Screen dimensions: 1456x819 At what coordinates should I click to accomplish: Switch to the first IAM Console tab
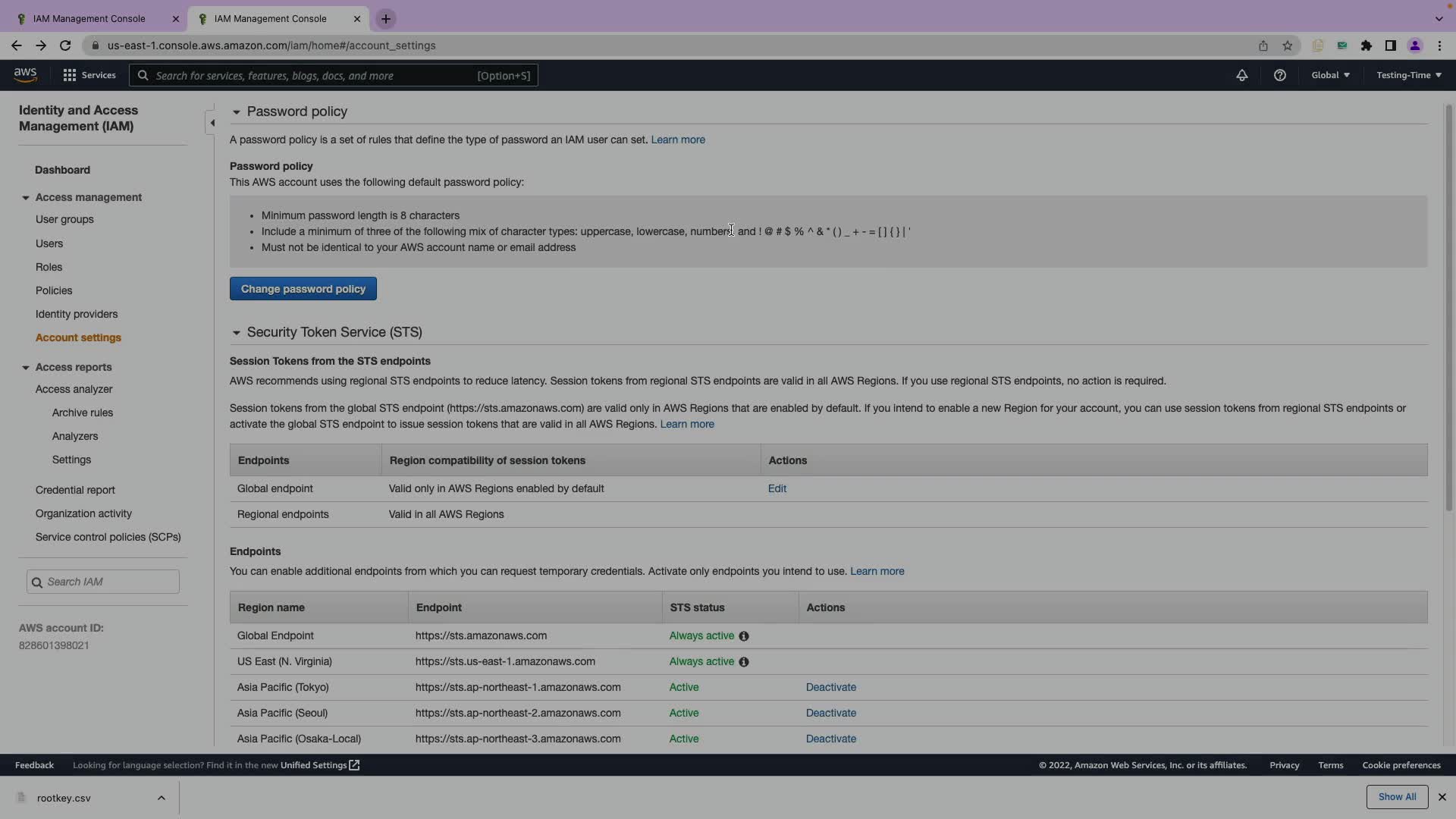(x=89, y=18)
